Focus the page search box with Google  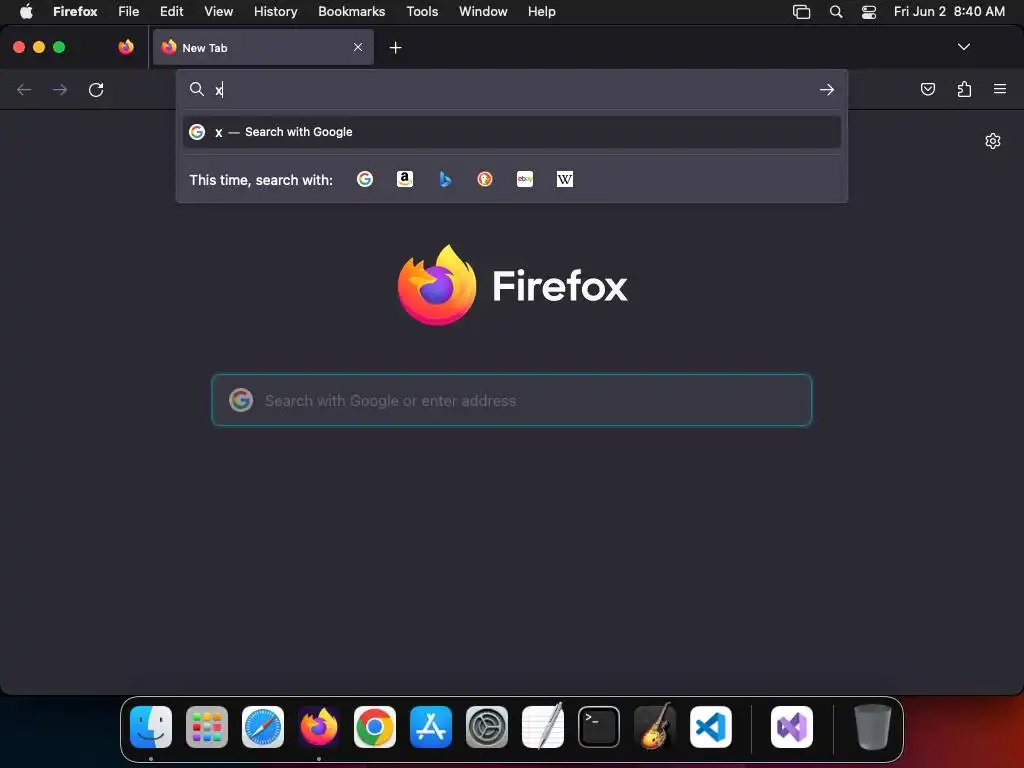pos(511,400)
